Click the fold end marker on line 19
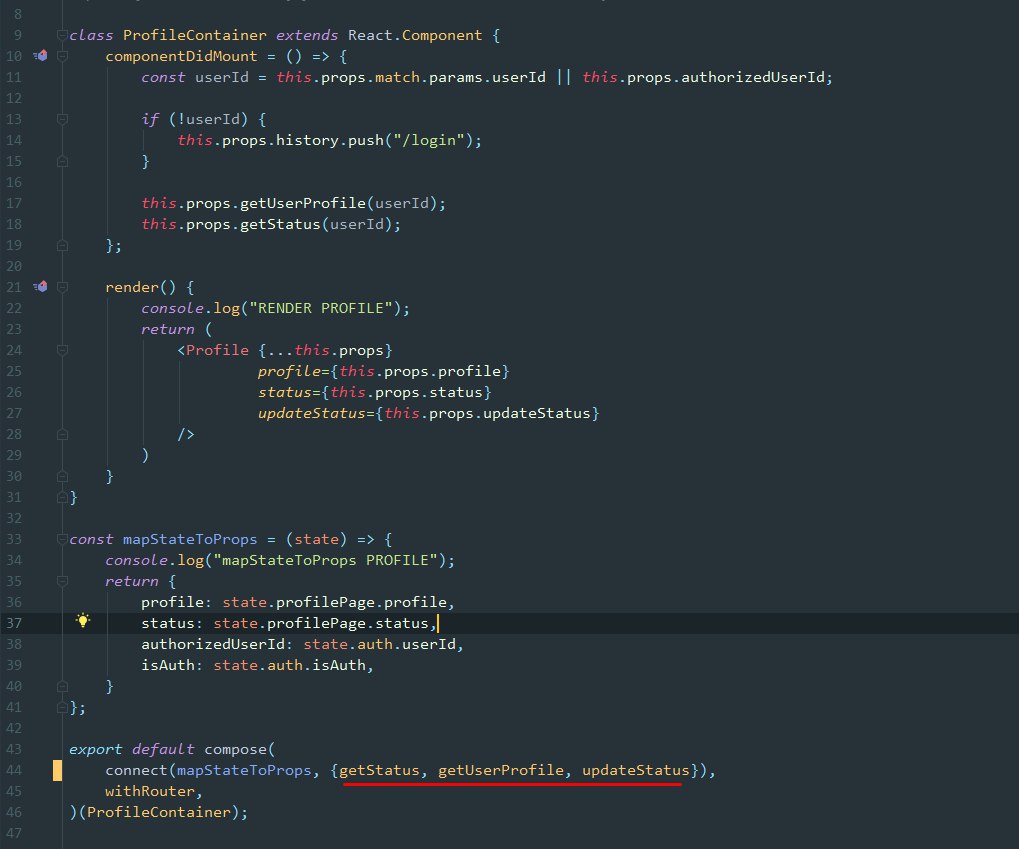Screen dimensions: 1019x849 coord(62,245)
